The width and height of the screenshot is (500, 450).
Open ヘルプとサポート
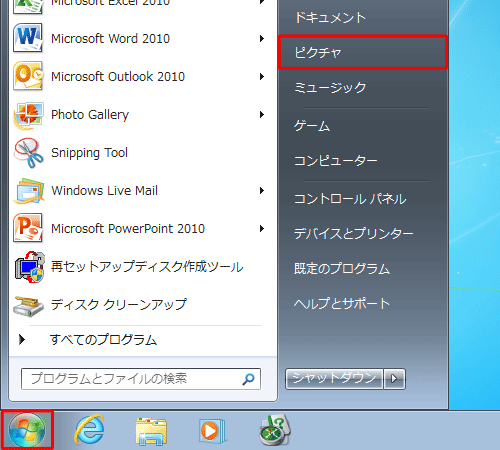(x=342, y=303)
